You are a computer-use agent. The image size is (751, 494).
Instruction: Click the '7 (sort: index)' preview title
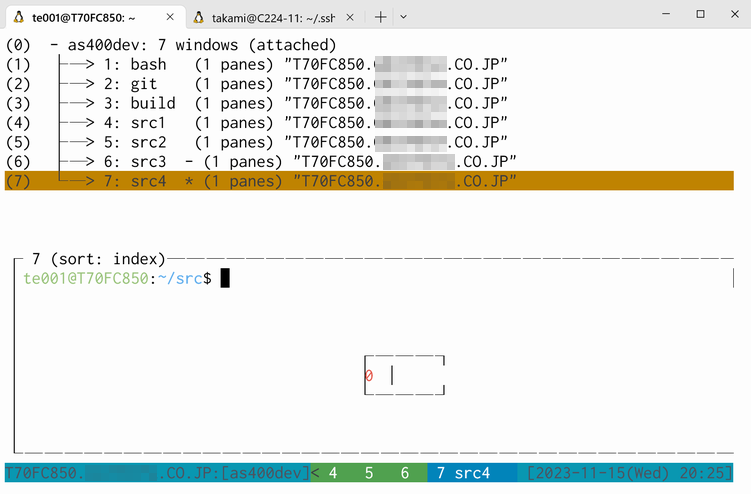98,259
